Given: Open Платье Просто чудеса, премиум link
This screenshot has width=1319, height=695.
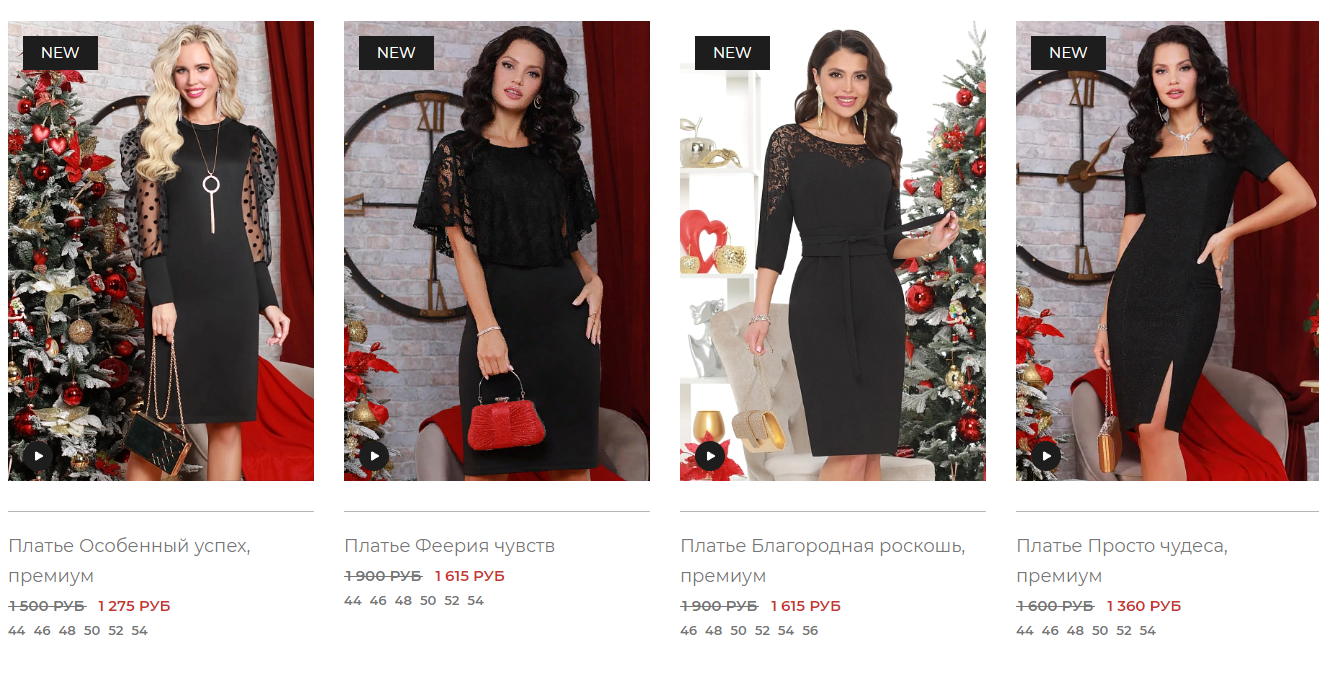Looking at the screenshot, I should [x=1122, y=561].
